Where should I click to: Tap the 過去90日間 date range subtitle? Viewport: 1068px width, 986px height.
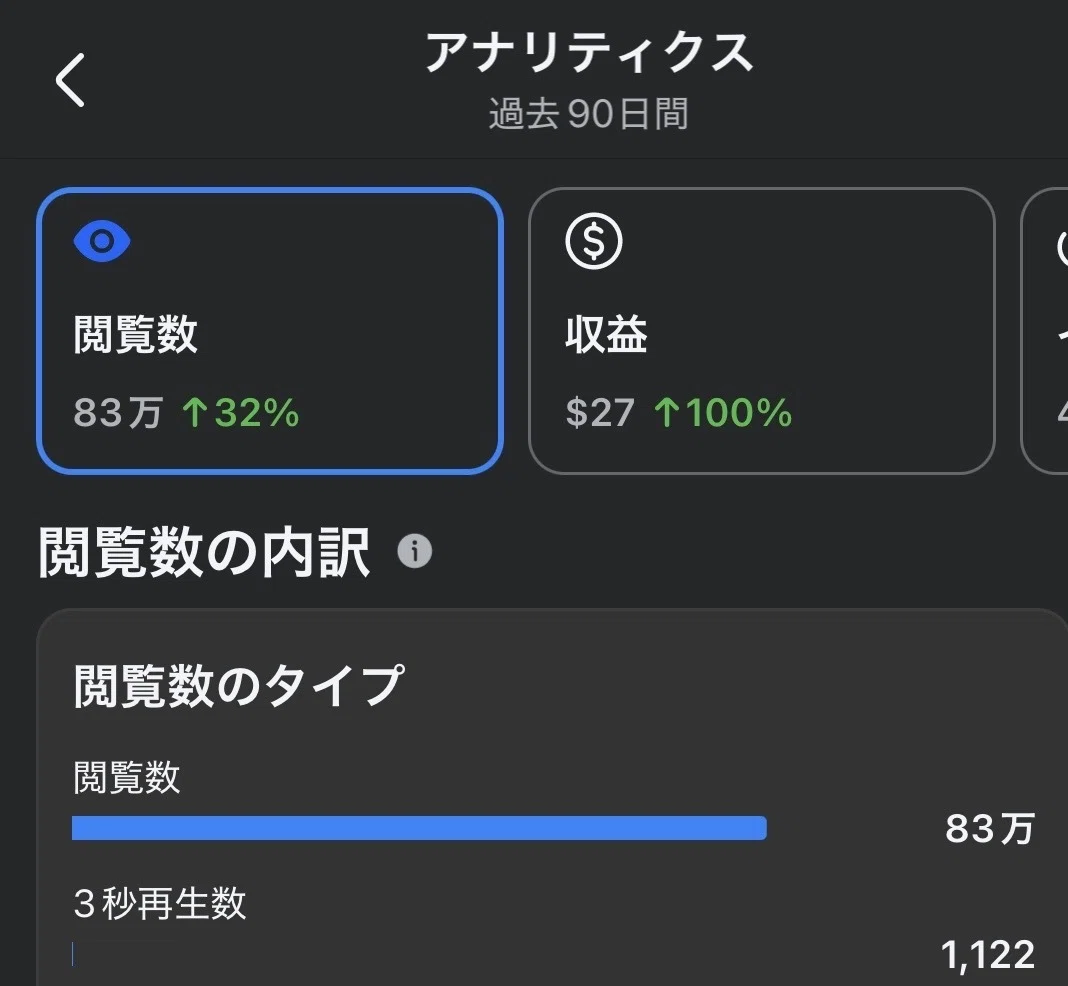point(588,114)
